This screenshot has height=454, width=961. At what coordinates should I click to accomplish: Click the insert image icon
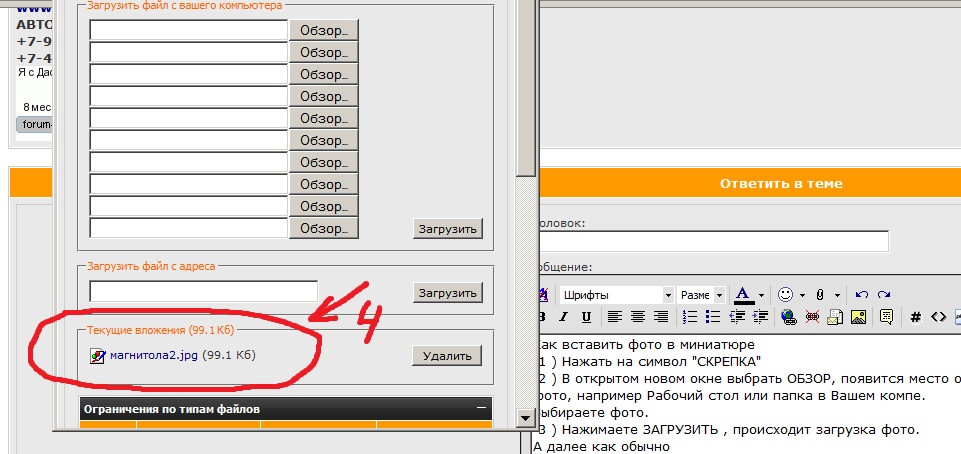point(857,317)
